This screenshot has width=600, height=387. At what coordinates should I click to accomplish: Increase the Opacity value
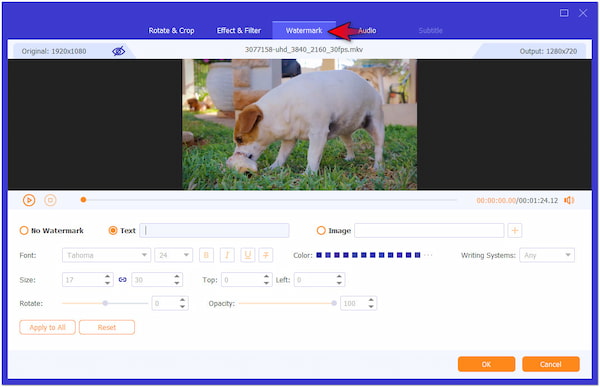(371, 300)
